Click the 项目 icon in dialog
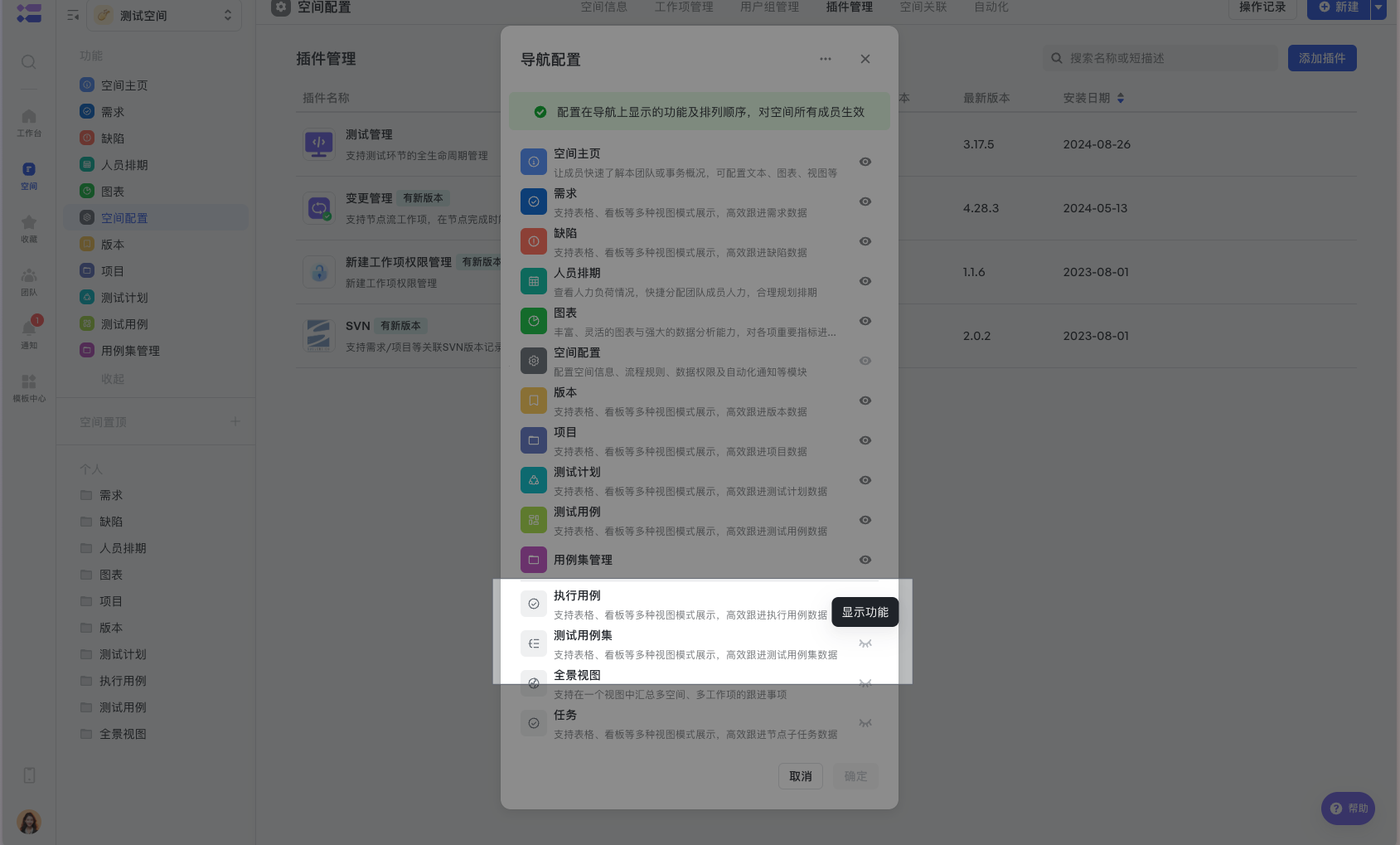Image resolution: width=1400 pixels, height=845 pixels. (533, 440)
